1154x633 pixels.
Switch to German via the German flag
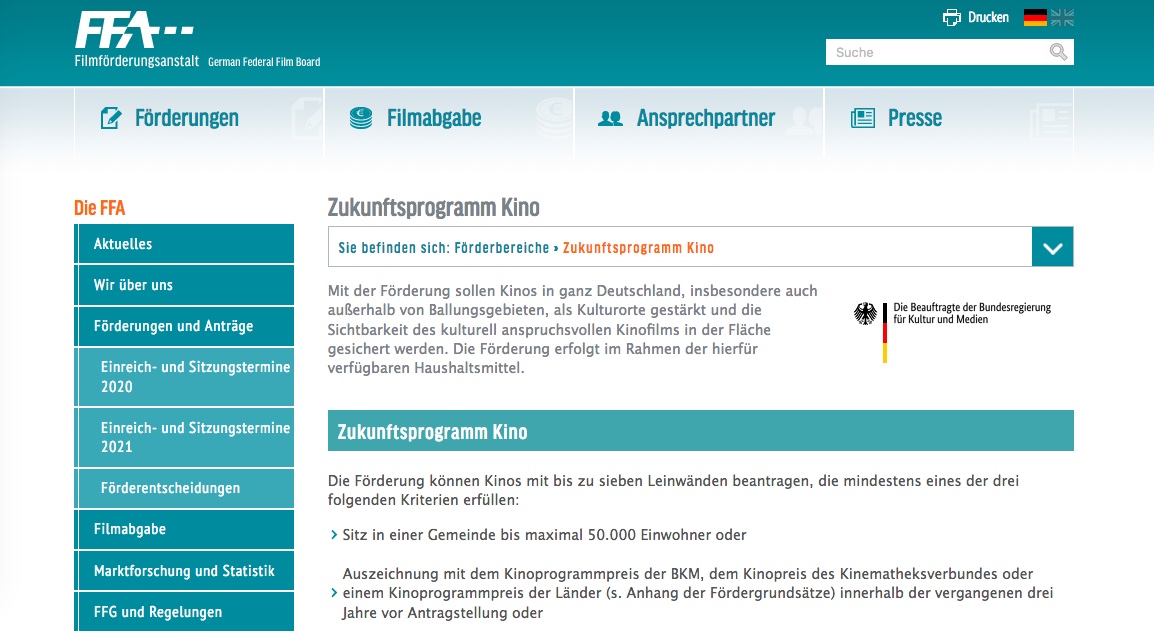[x=1035, y=17]
